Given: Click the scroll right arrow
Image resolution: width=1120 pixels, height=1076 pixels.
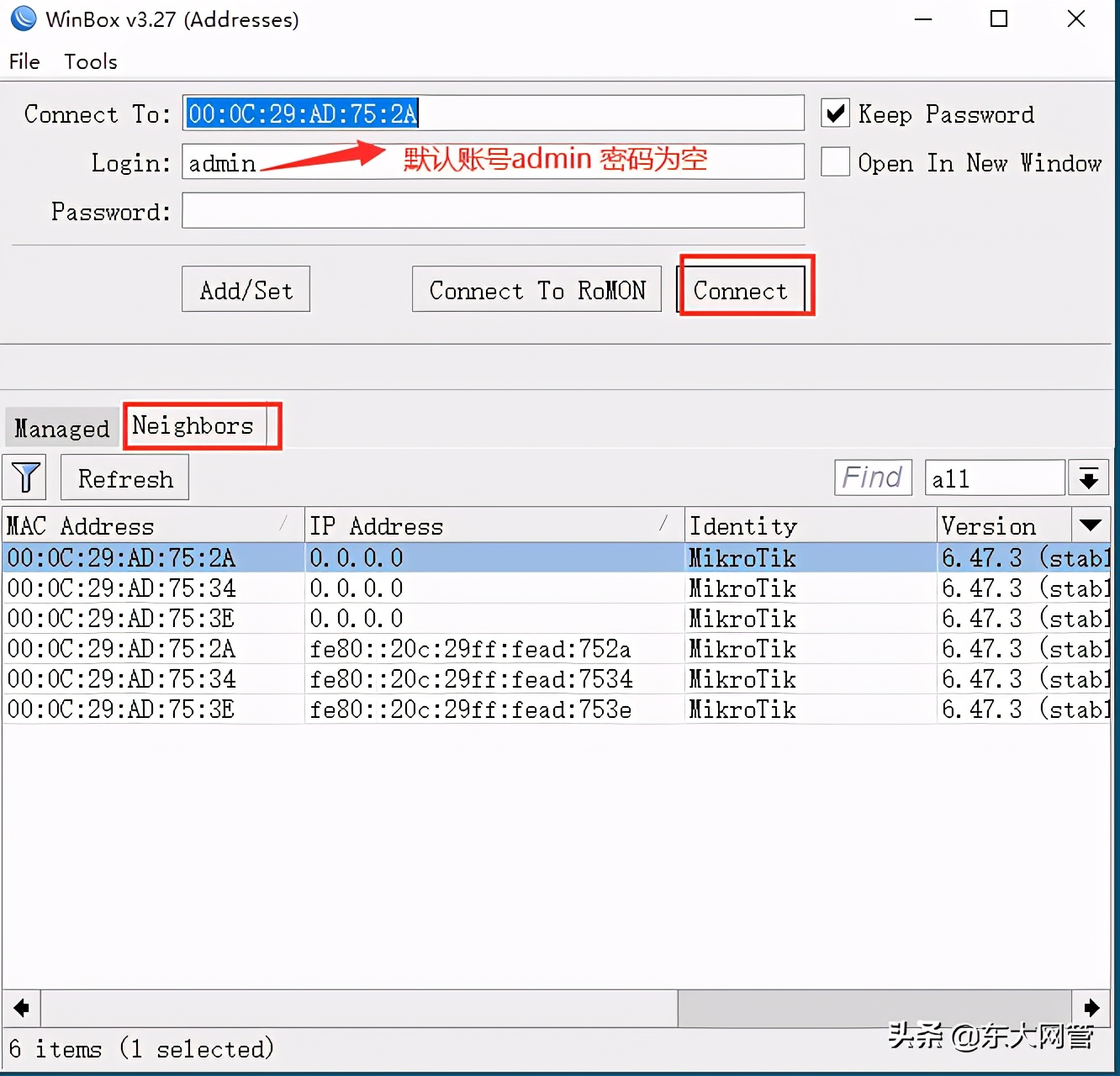Looking at the screenshot, I should 1091,1007.
